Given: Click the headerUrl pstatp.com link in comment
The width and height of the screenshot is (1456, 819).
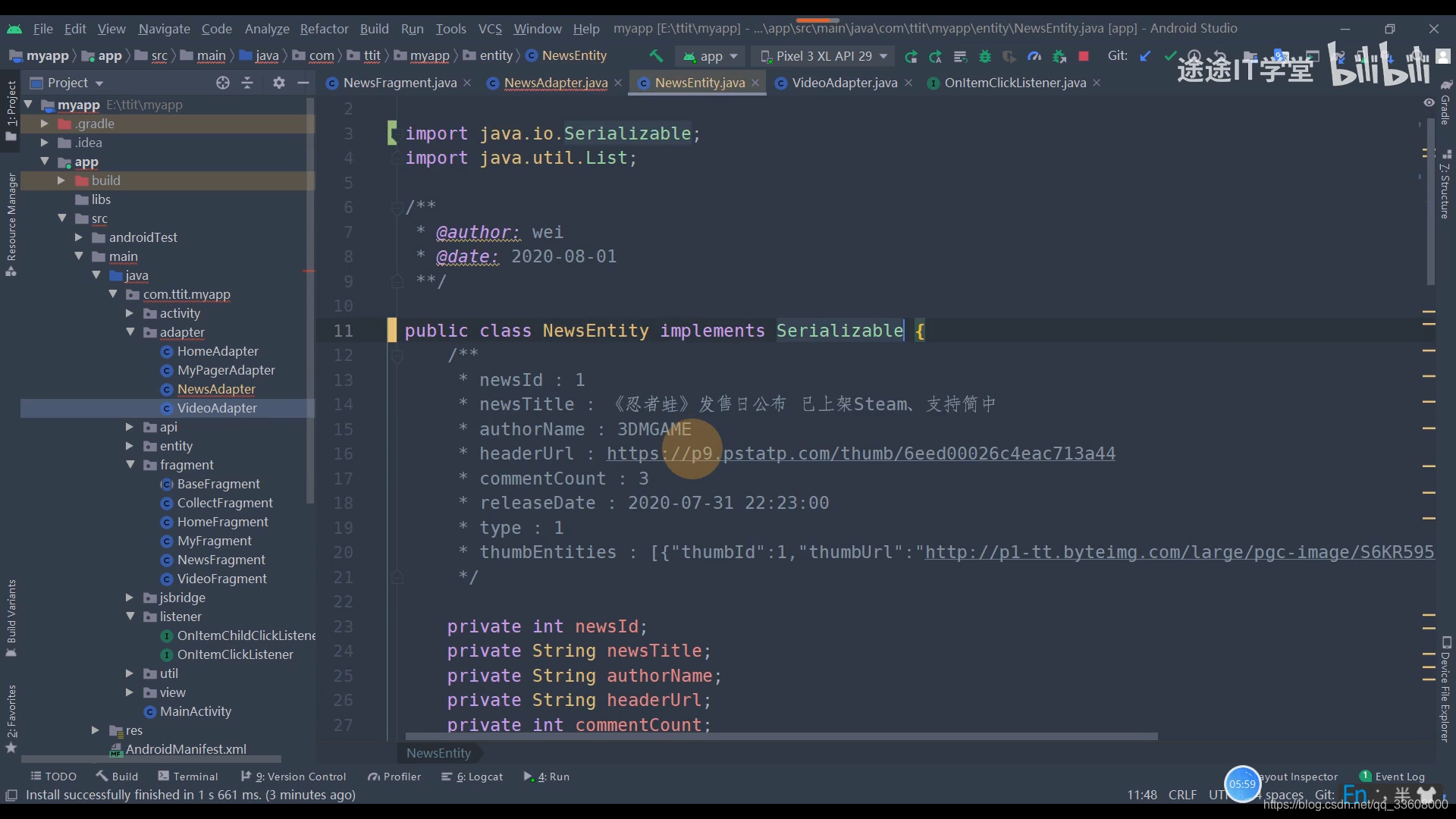Looking at the screenshot, I should point(861,453).
